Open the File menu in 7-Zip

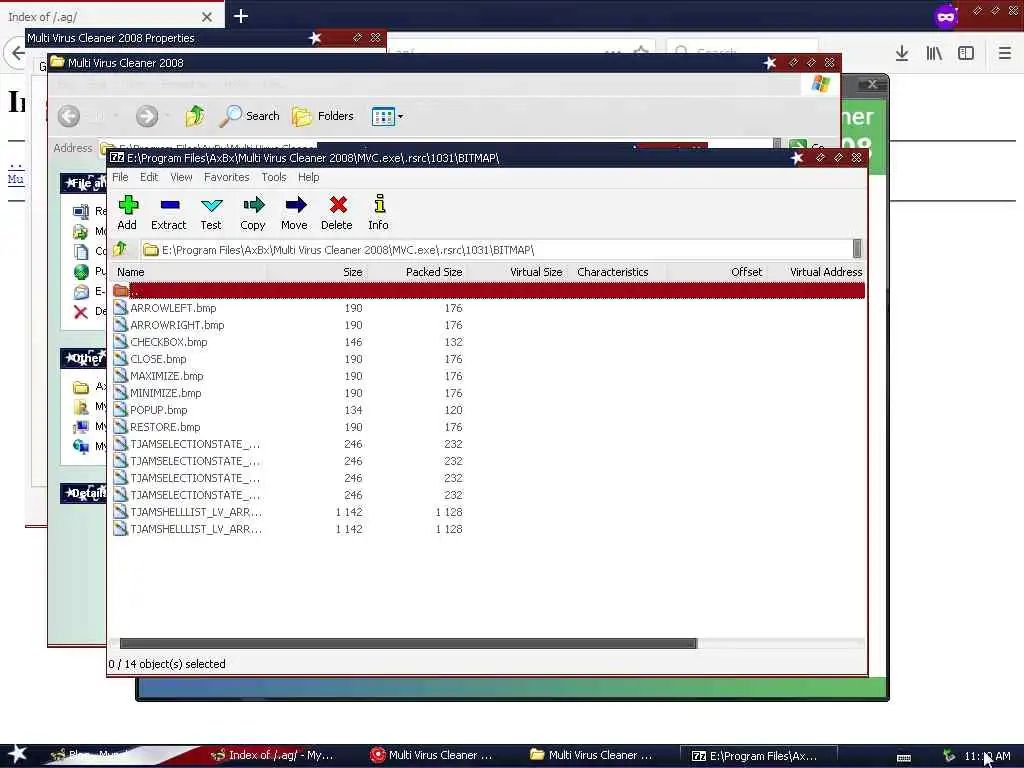120,177
